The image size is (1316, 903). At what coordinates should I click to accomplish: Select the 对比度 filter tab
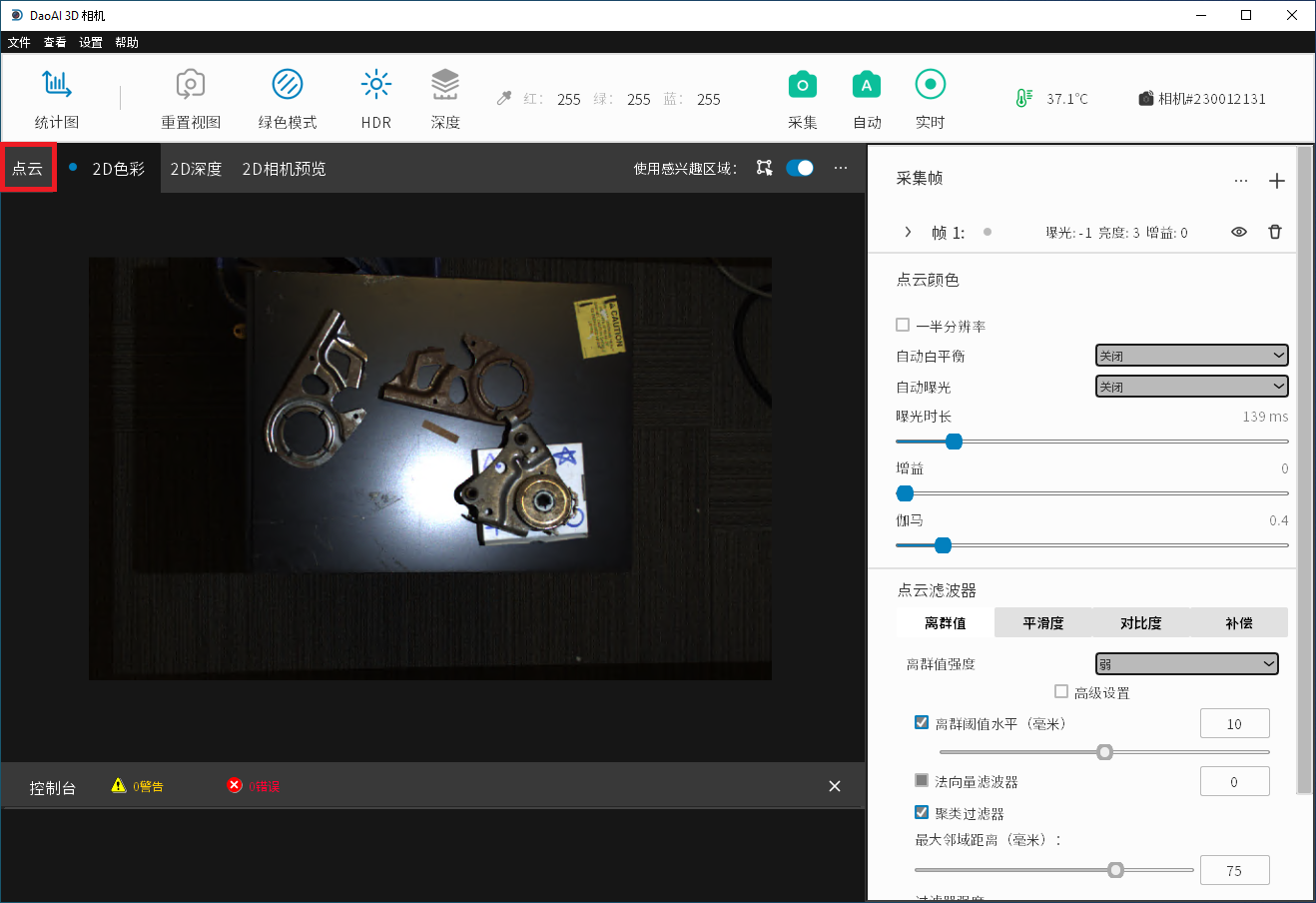1140,622
